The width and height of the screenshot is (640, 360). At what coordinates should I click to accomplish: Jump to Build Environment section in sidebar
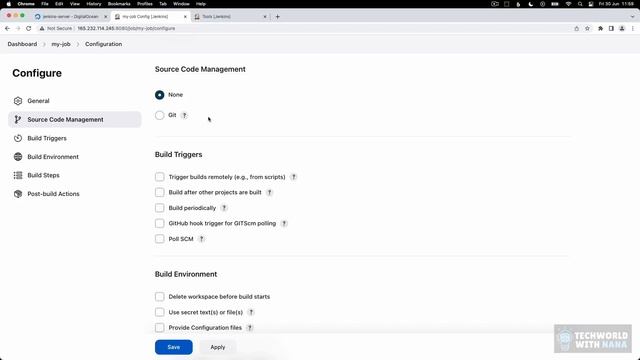pos(75,157)
